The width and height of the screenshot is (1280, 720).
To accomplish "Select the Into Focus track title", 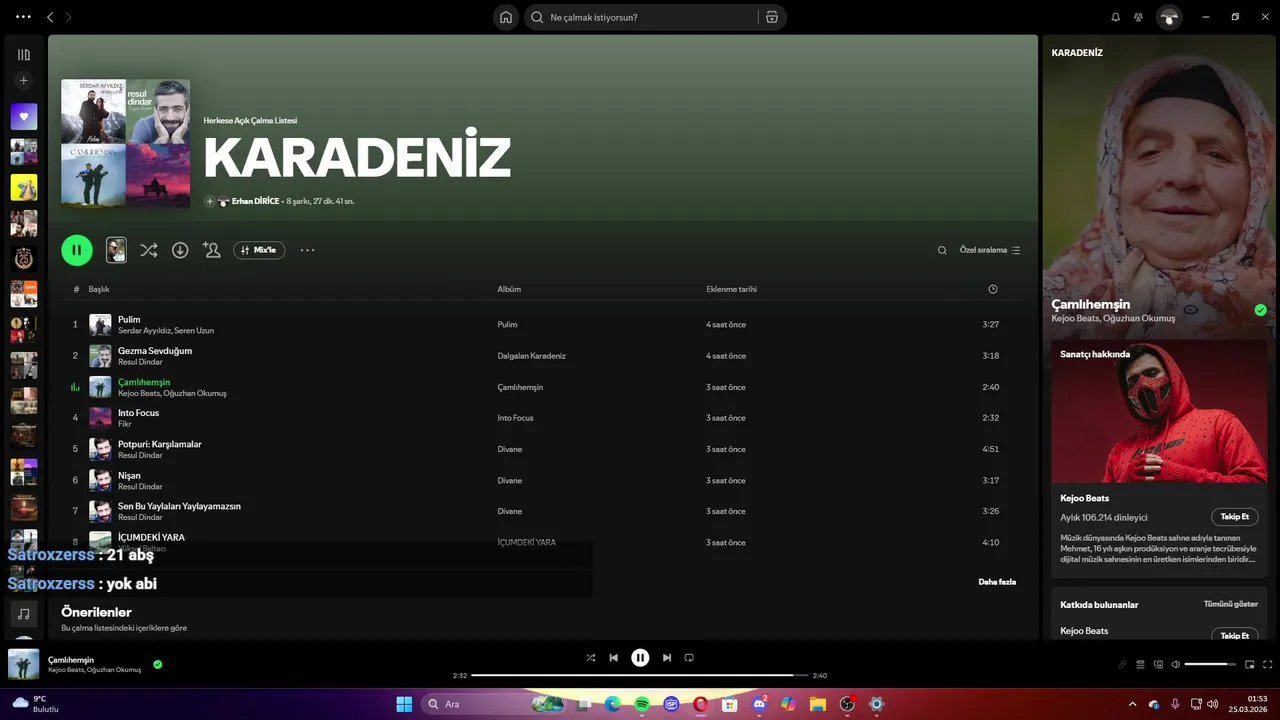I will [x=138, y=413].
